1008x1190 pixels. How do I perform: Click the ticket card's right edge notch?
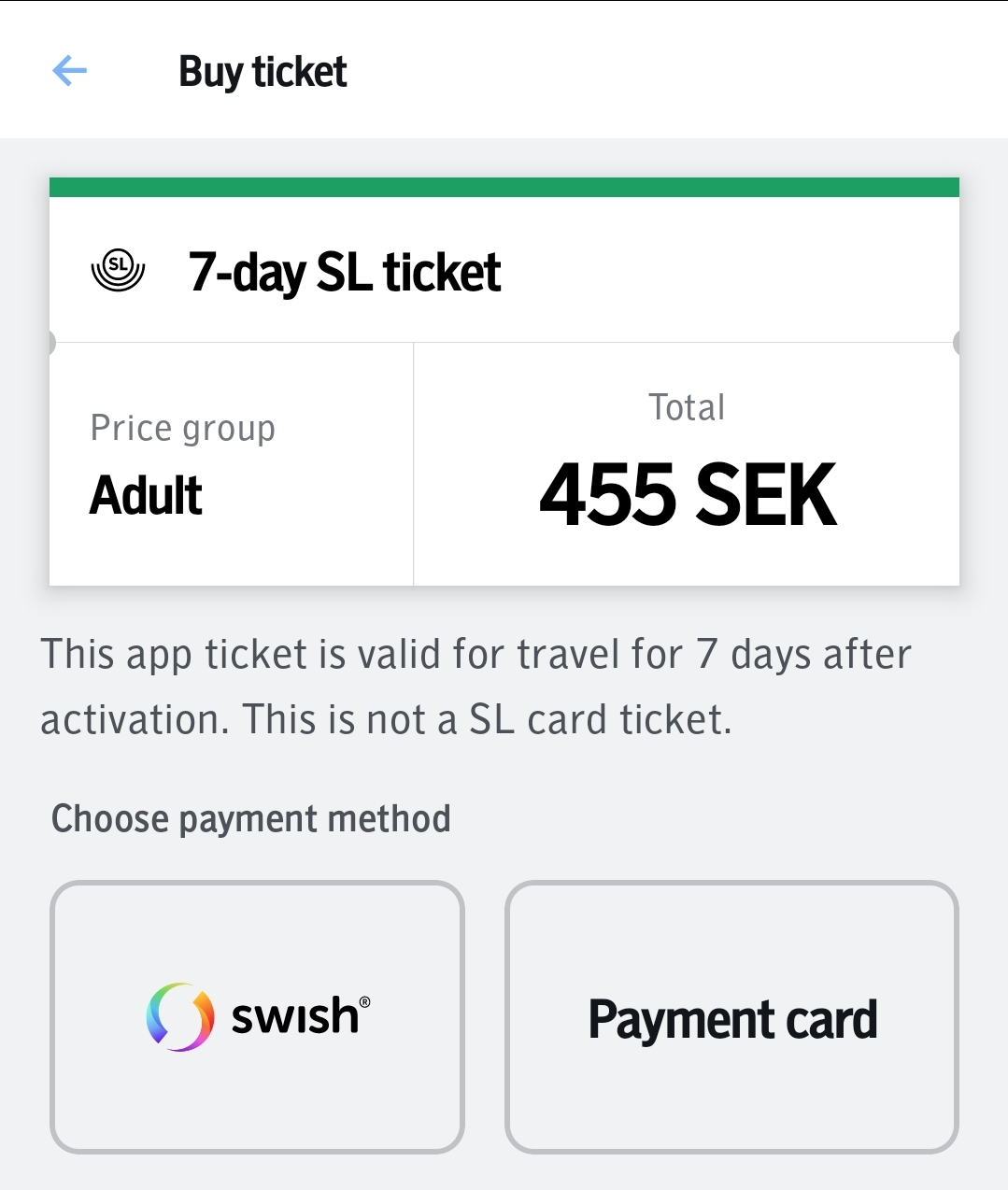(x=957, y=343)
